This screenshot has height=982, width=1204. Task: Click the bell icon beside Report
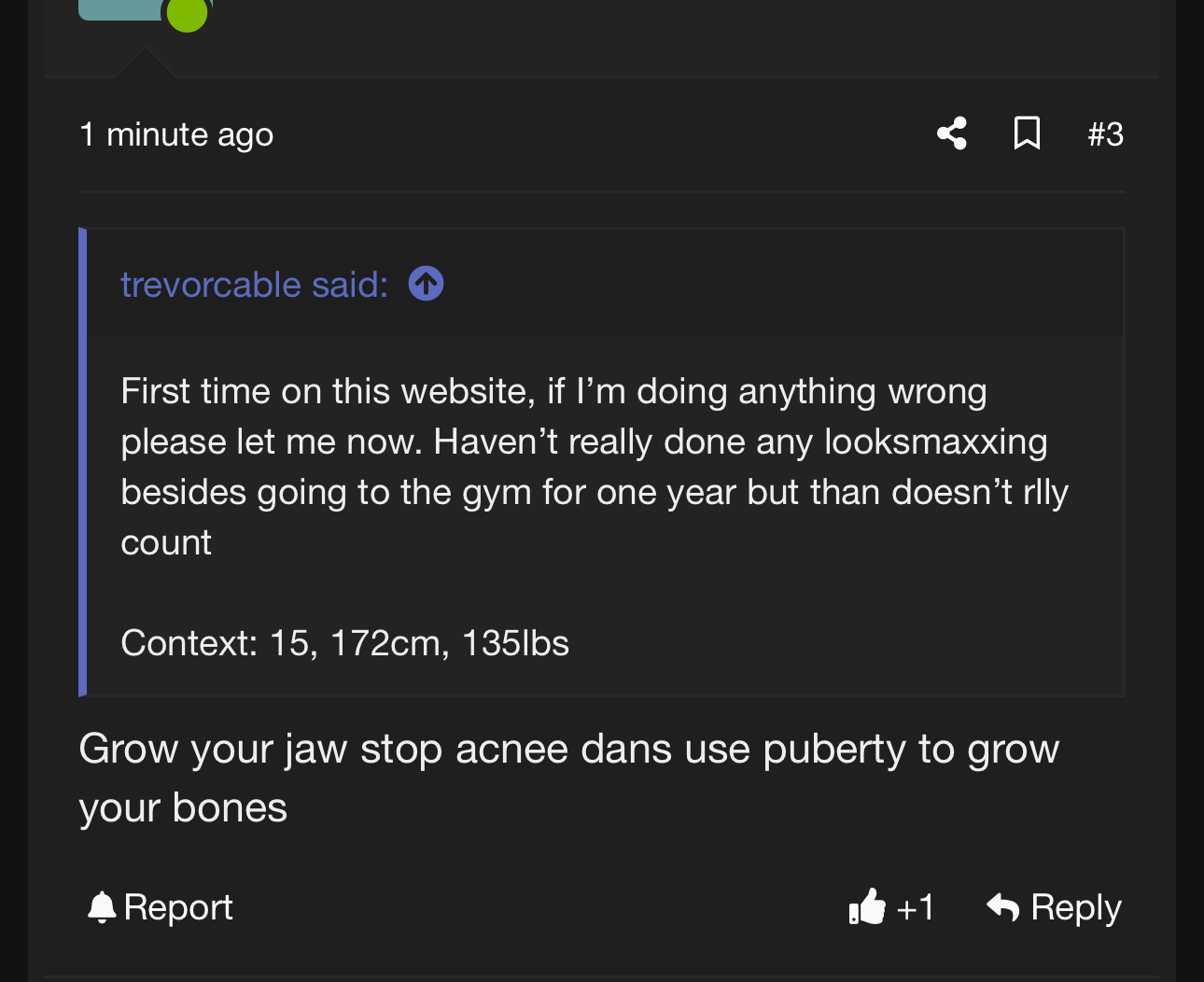tap(101, 907)
